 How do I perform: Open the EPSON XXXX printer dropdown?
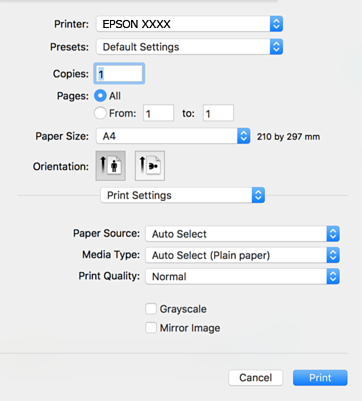pos(189,24)
